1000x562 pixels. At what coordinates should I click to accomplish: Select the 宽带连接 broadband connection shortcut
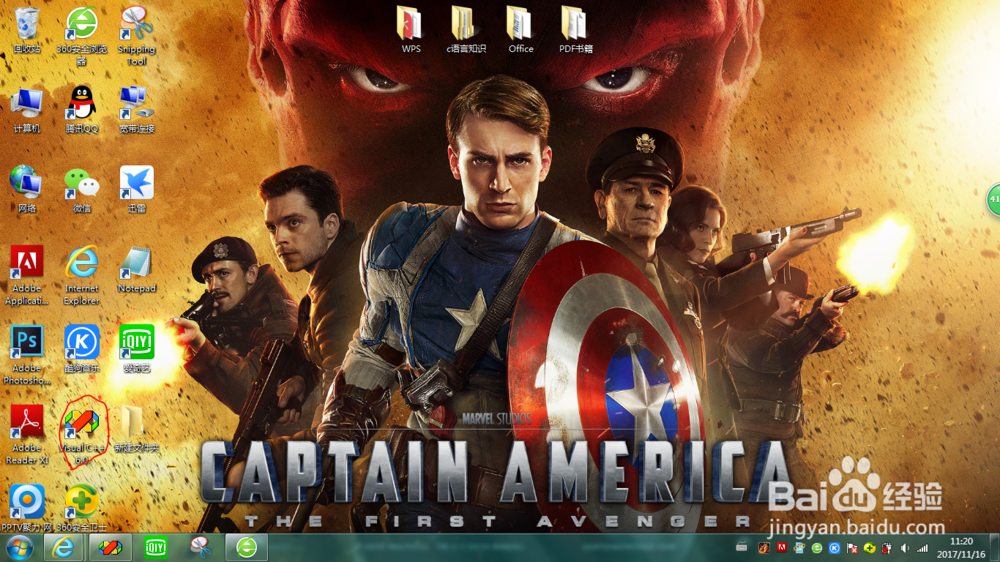136,110
